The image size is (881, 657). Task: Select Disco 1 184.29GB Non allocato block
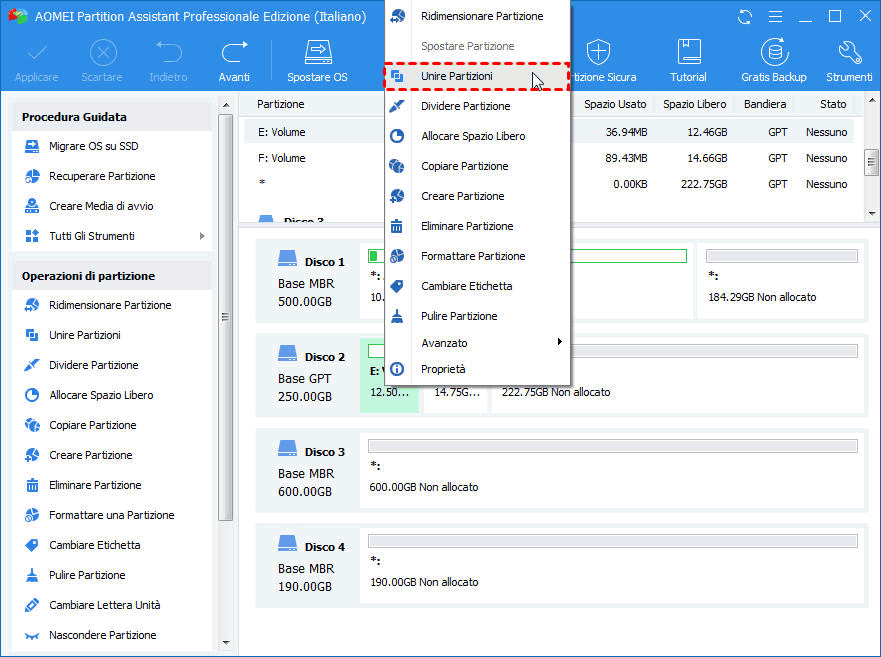coord(781,280)
